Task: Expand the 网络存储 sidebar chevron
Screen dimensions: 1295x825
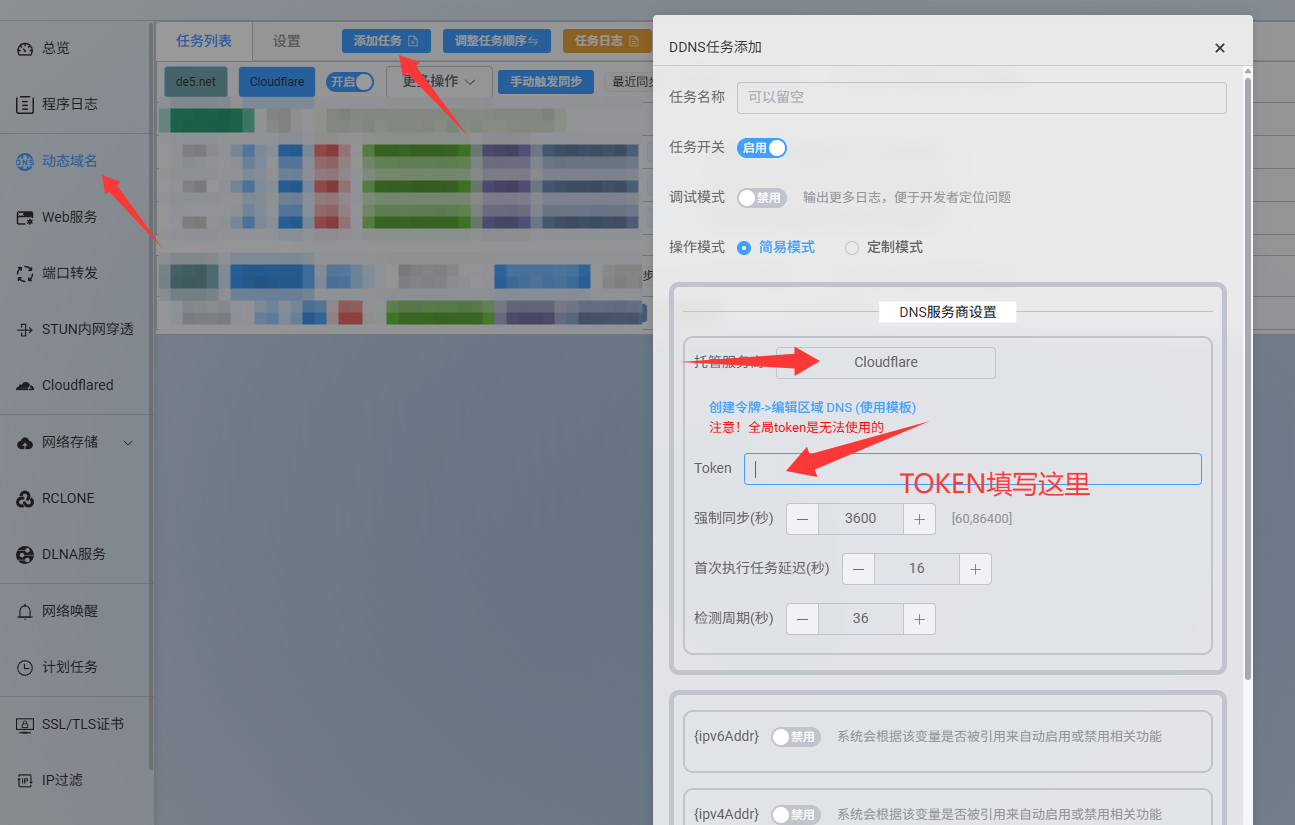Action: [127, 442]
